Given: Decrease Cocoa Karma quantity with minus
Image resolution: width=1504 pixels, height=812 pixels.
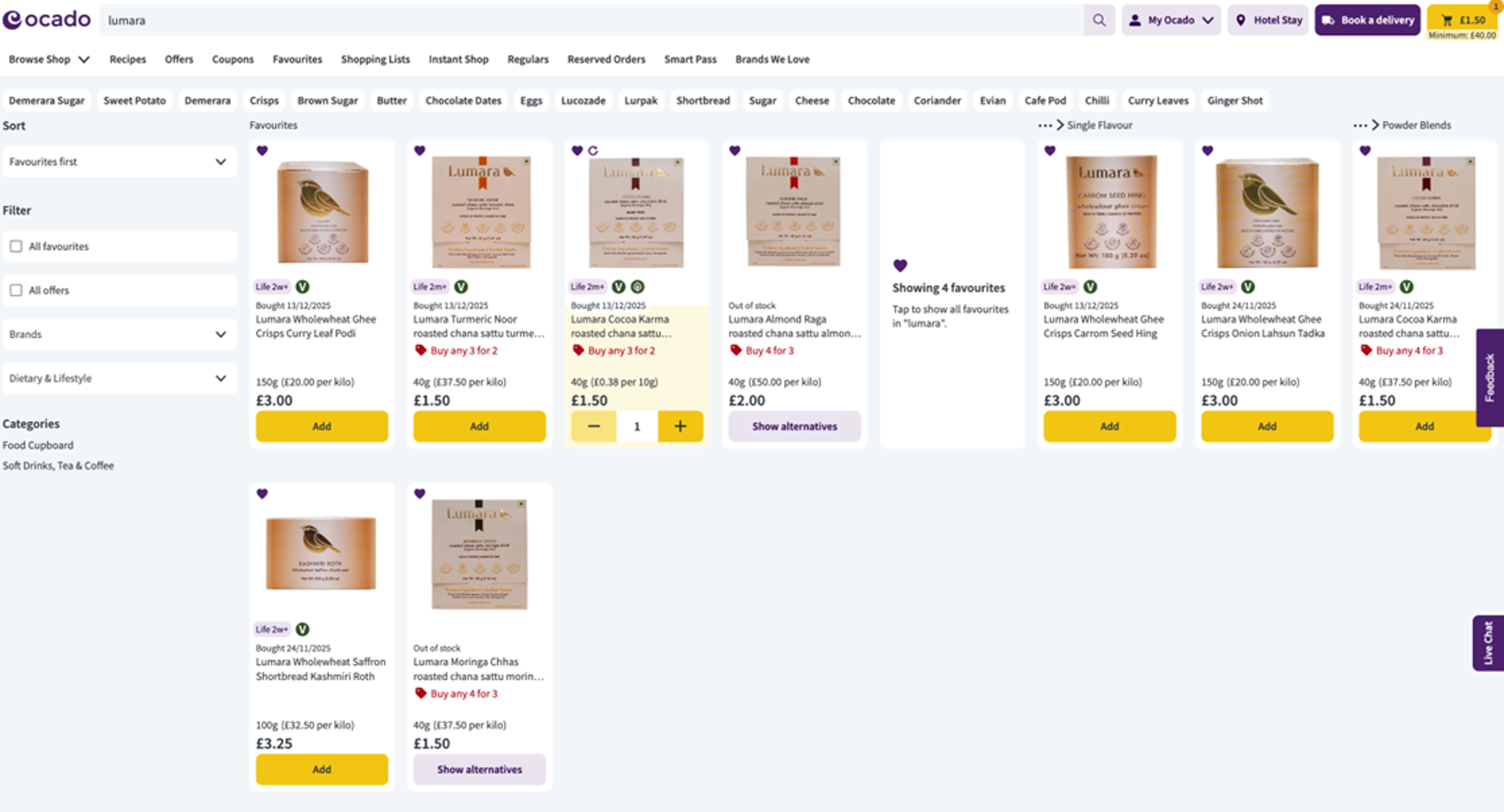Looking at the screenshot, I should pos(593,426).
